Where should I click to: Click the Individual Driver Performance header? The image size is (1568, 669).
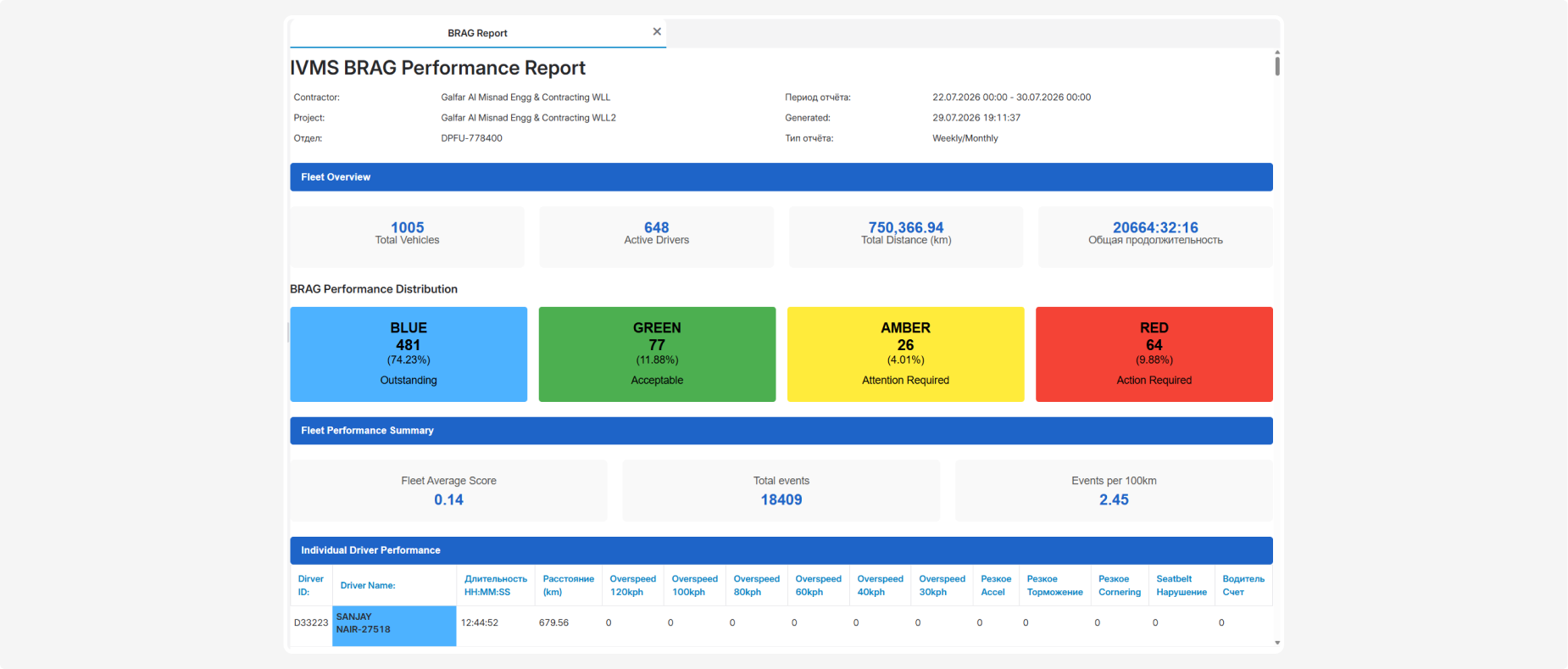click(x=781, y=550)
